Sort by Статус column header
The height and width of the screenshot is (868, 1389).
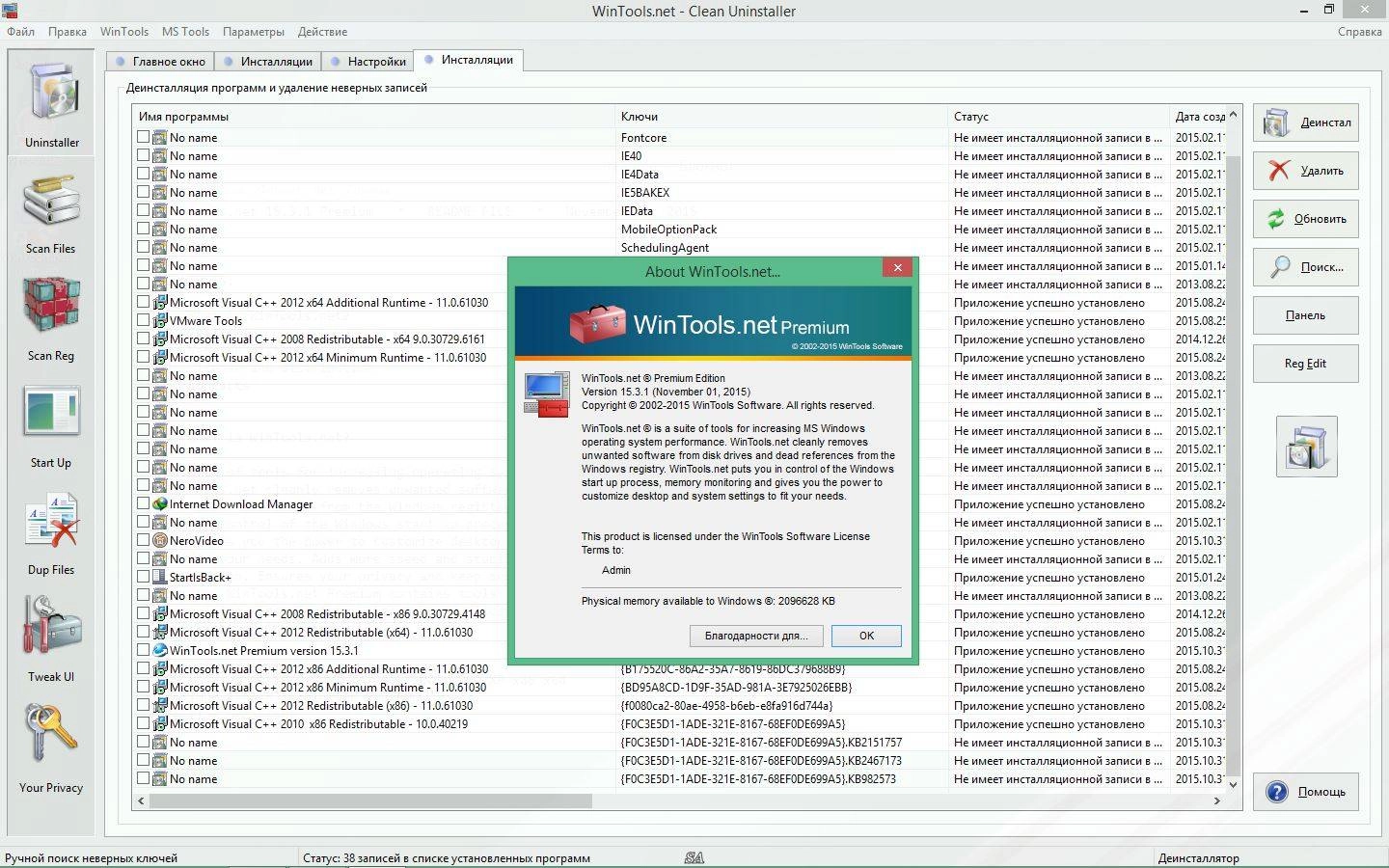1059,116
